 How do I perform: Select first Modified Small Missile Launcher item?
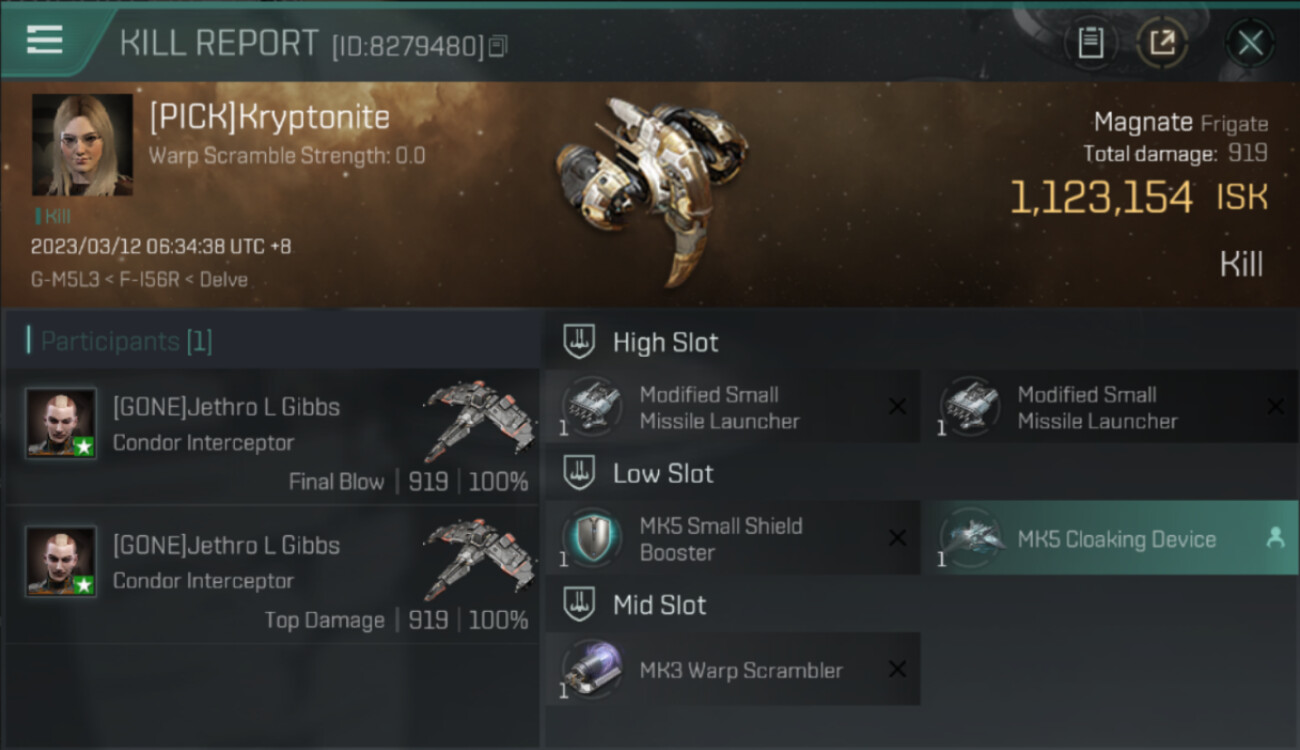point(733,407)
